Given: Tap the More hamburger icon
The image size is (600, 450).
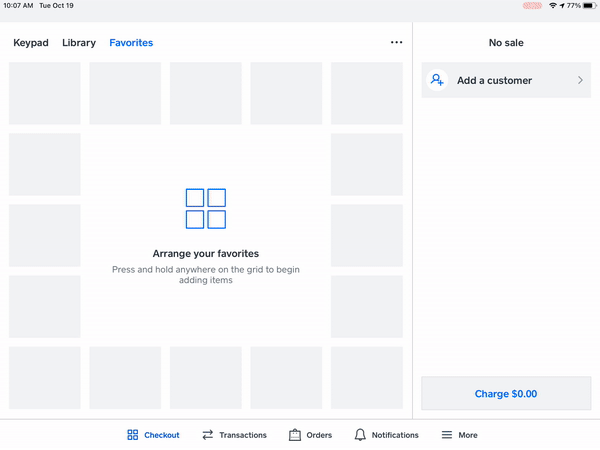Looking at the screenshot, I should pyautogui.click(x=445, y=435).
